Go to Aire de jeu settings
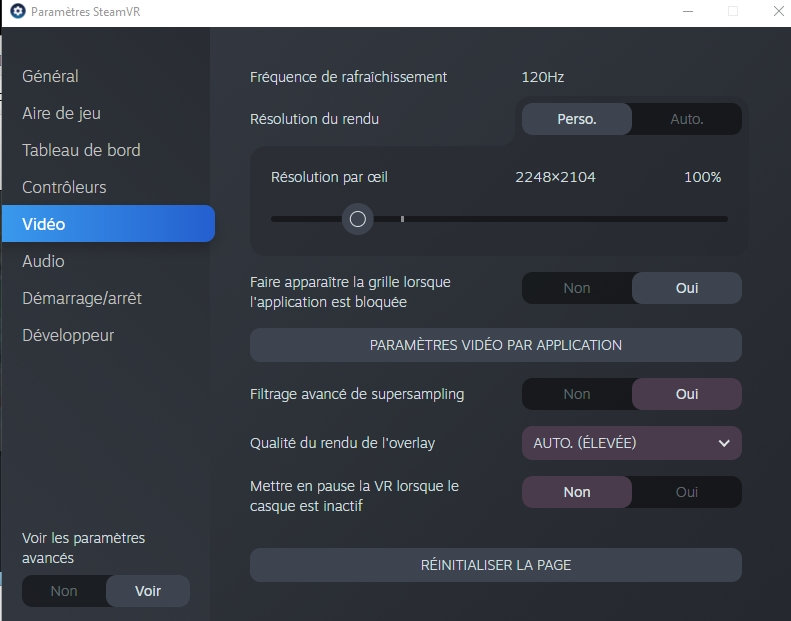 (x=61, y=113)
